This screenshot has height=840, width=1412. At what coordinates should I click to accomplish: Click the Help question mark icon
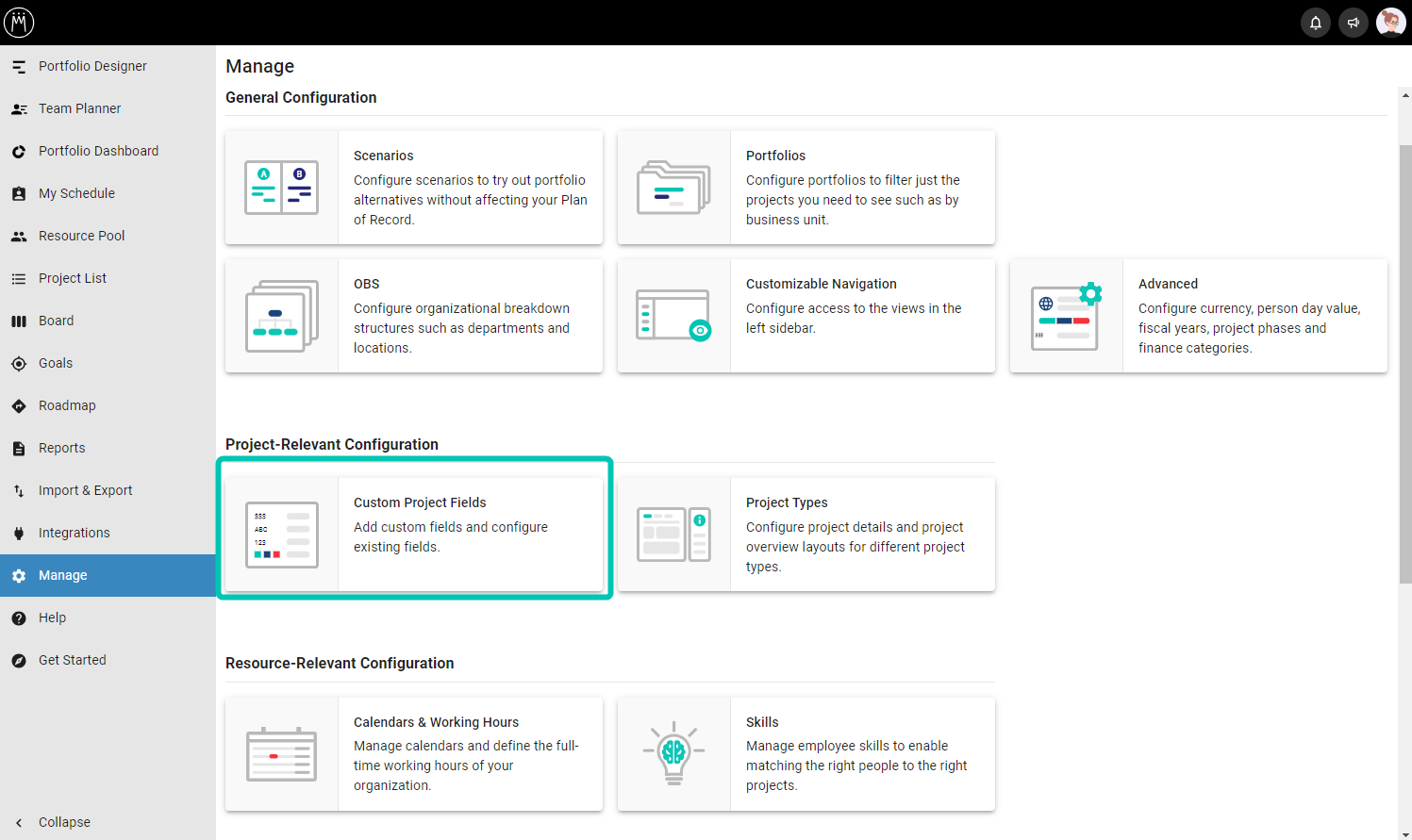[x=19, y=618]
